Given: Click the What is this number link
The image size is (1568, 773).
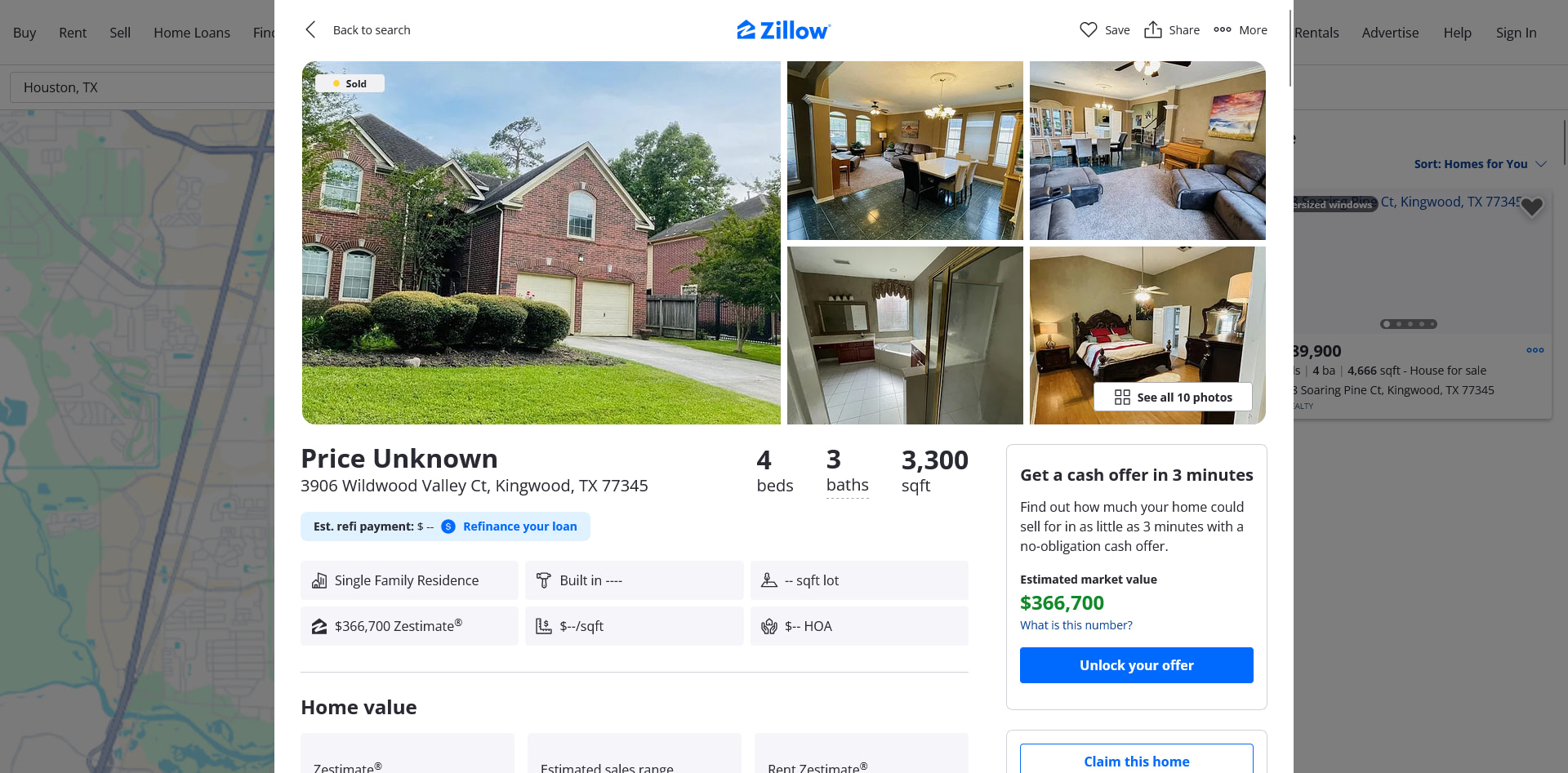Looking at the screenshot, I should 1076,625.
